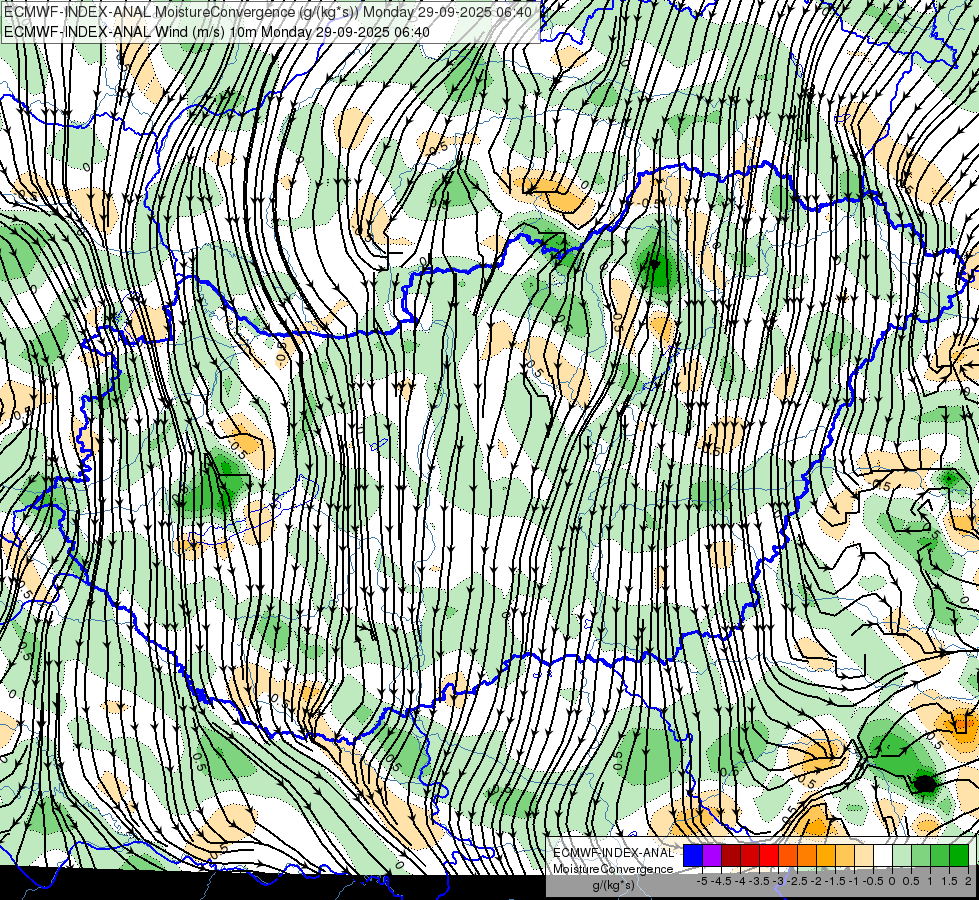Select the medium green swatch between 1 and 1.5
Viewport: 979px width, 900px height.
click(940, 855)
